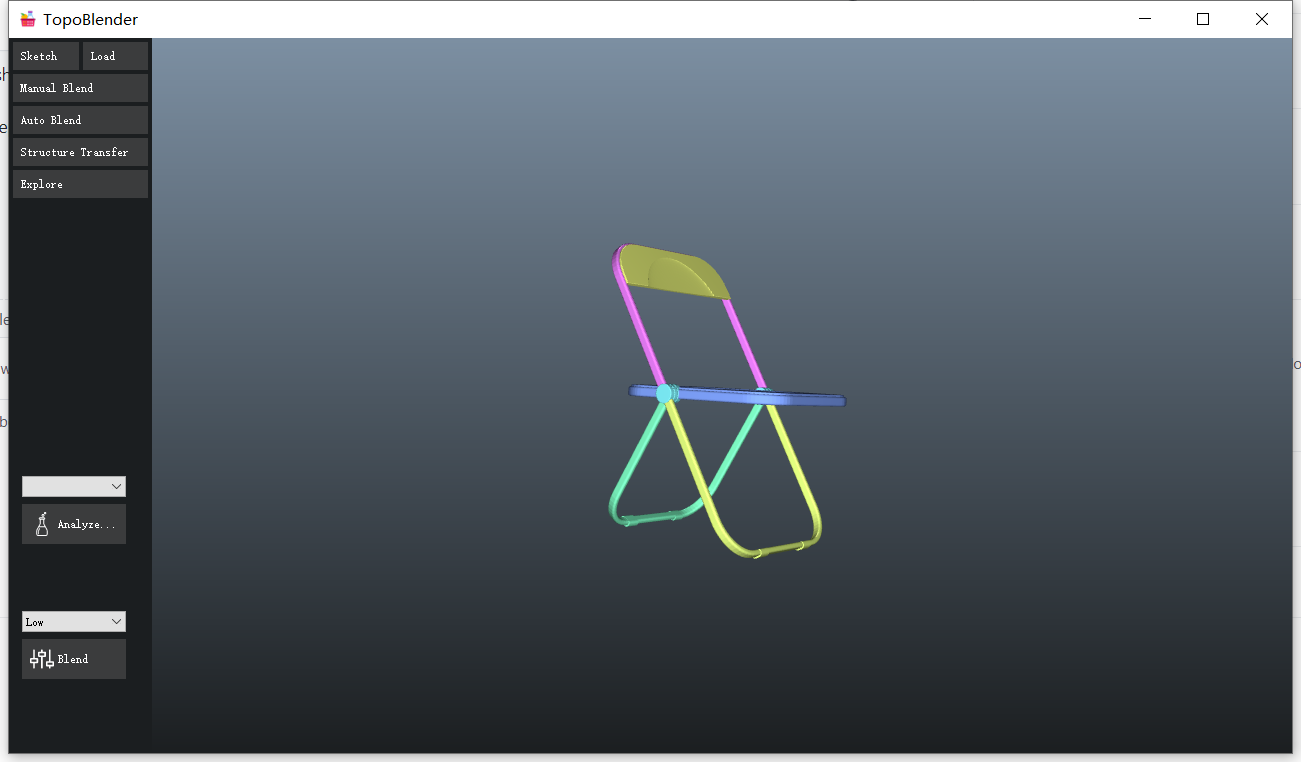This screenshot has width=1301, height=762.
Task: Close the TopoBlender window
Action: (x=1262, y=19)
